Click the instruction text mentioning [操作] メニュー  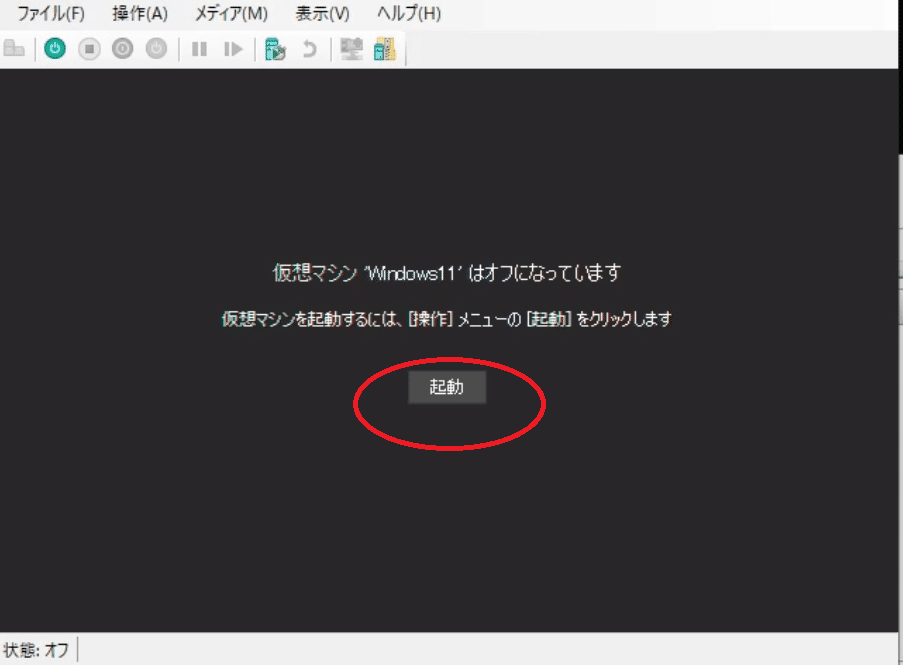[x=447, y=319]
